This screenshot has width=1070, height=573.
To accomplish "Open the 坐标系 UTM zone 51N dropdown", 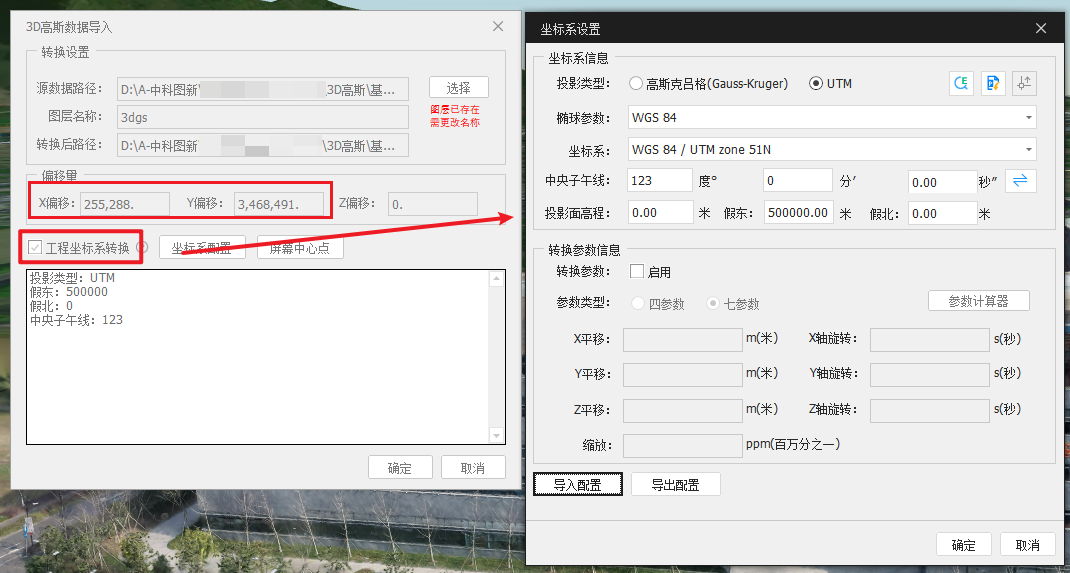I will (x=1029, y=150).
